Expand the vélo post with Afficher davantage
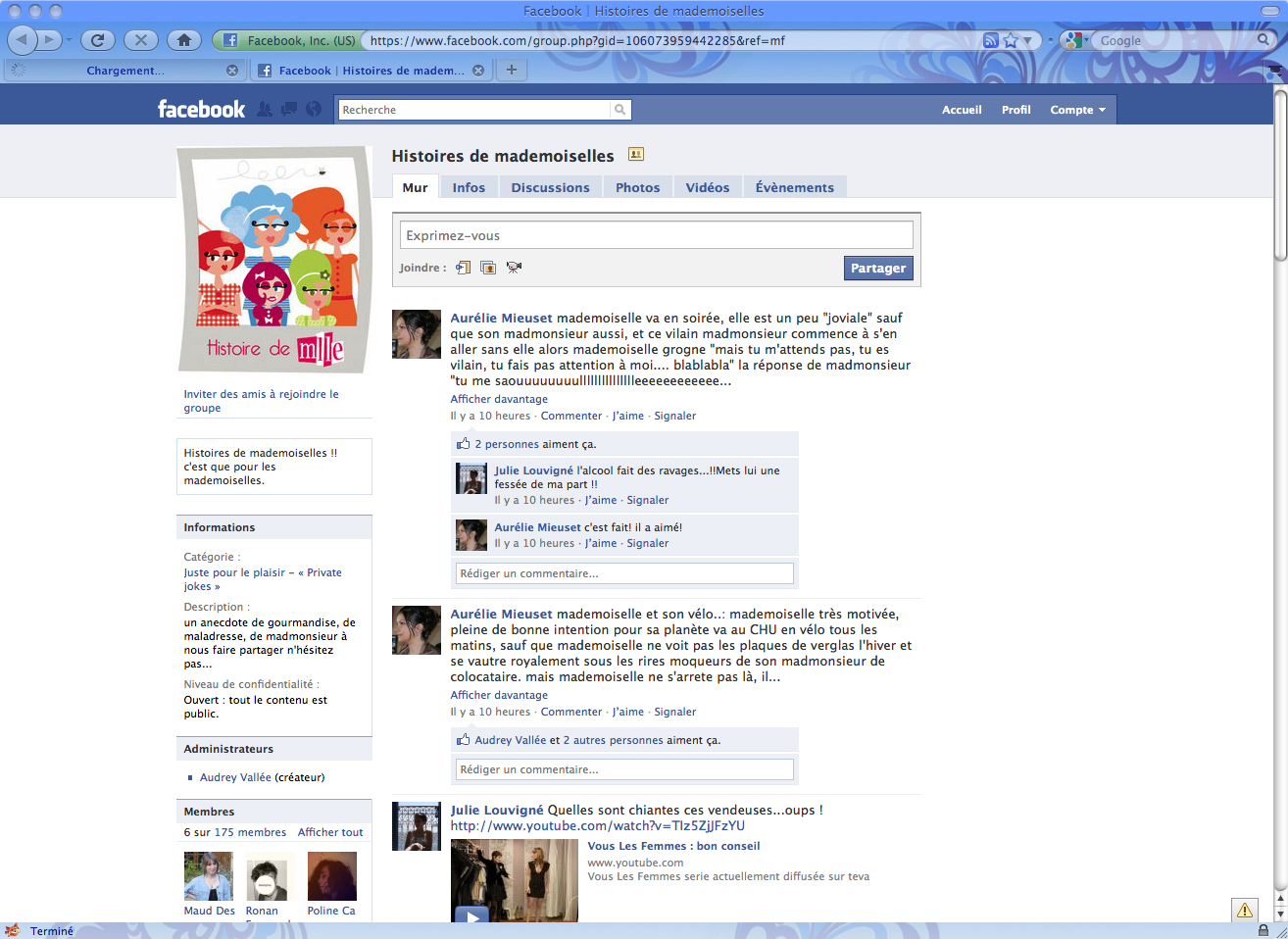Image resolution: width=1288 pixels, height=939 pixels. tap(499, 695)
